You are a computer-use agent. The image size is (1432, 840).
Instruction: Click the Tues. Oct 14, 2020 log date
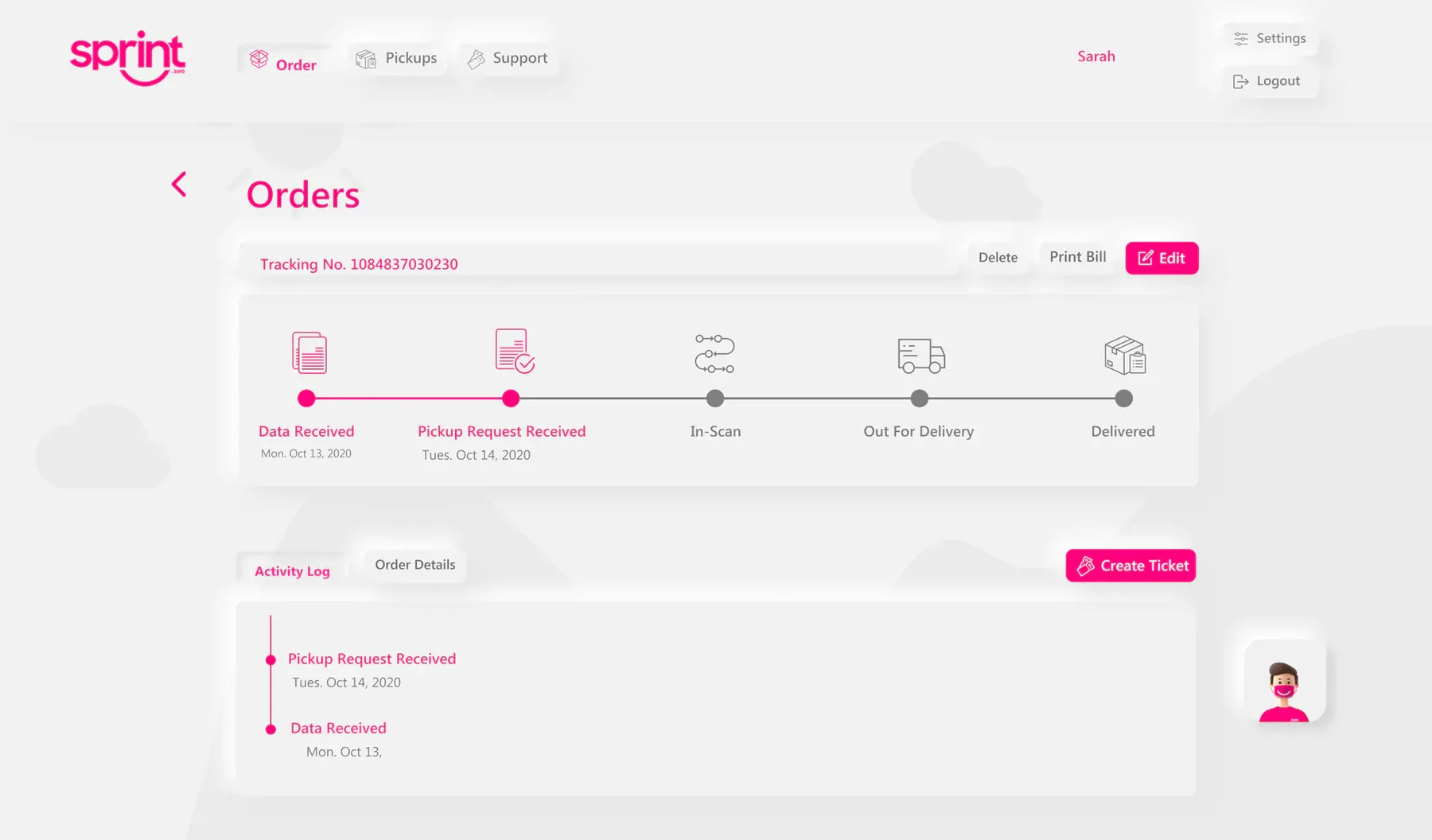point(346,682)
